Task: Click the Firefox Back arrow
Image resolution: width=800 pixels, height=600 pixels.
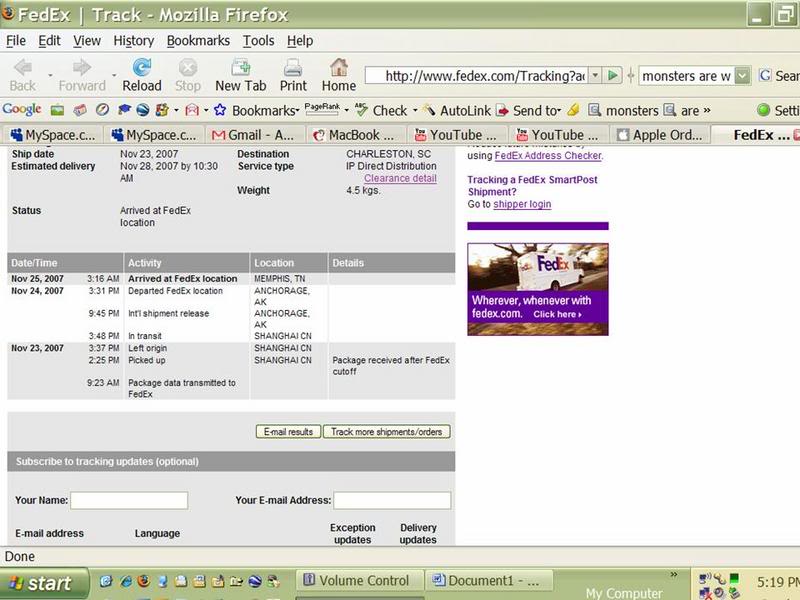Action: click(x=23, y=74)
